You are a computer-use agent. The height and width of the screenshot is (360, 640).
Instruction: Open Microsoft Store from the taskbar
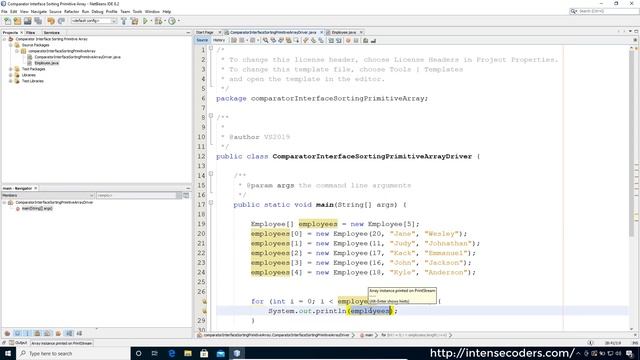[x=204, y=353]
